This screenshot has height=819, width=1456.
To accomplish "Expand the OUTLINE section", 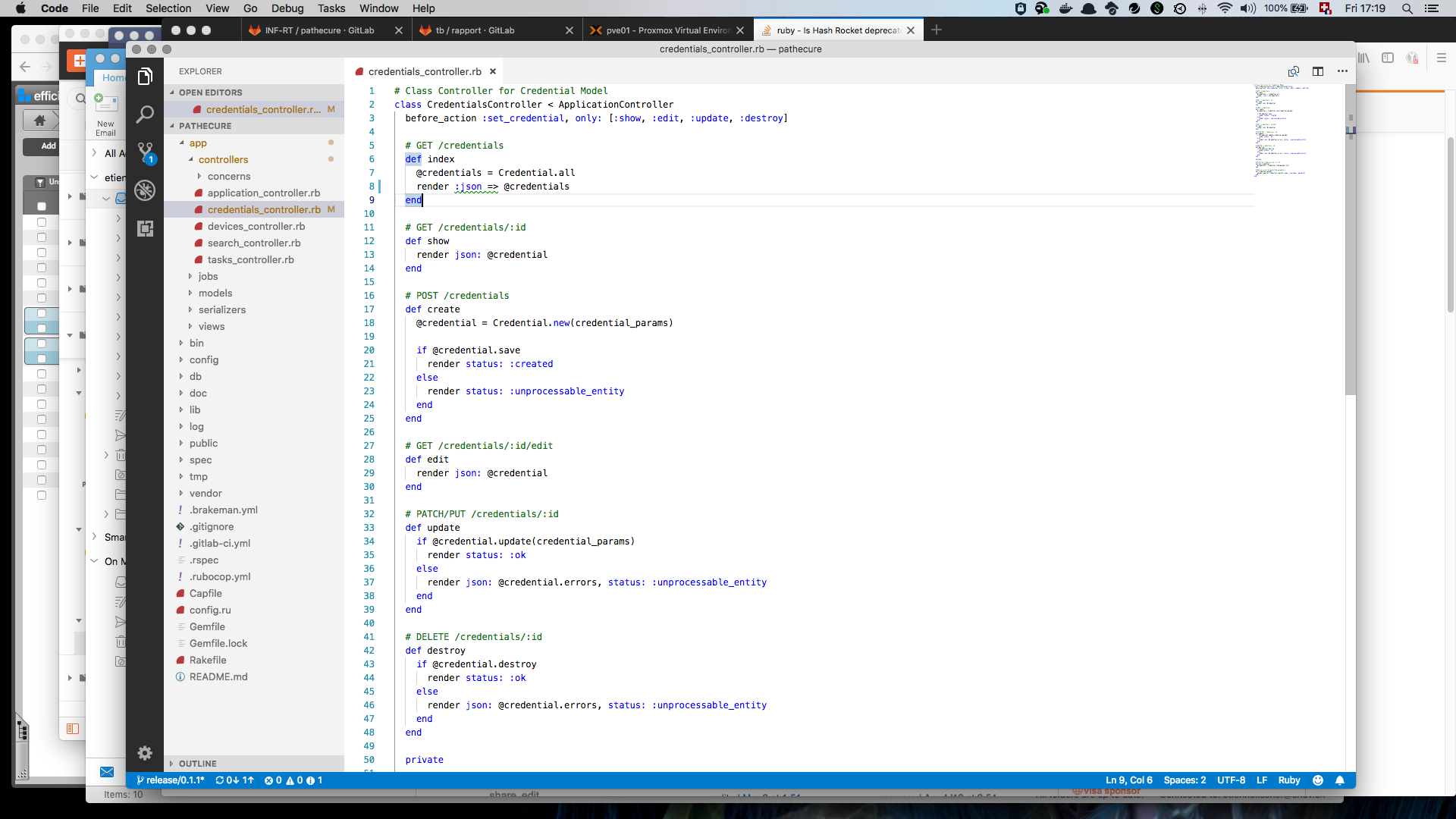I will pos(197,764).
